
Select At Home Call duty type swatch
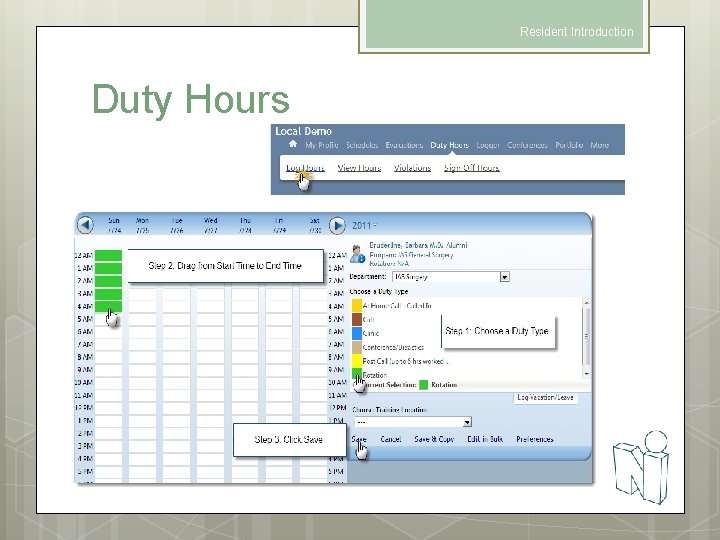[357, 305]
